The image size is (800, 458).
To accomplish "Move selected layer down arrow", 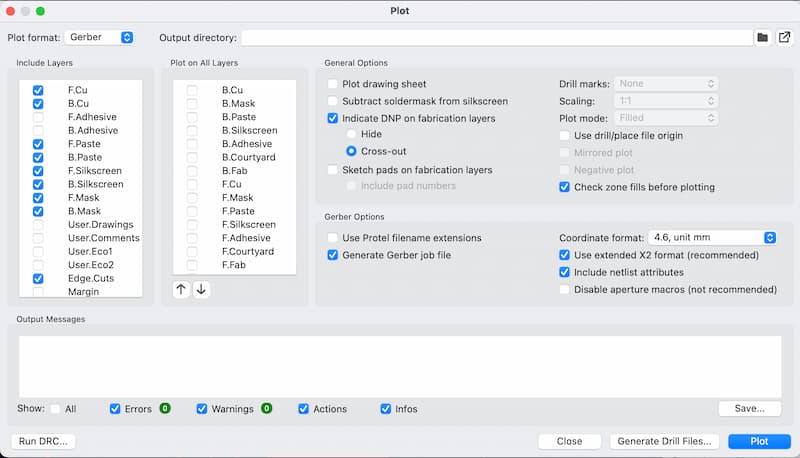I will click(x=201, y=289).
